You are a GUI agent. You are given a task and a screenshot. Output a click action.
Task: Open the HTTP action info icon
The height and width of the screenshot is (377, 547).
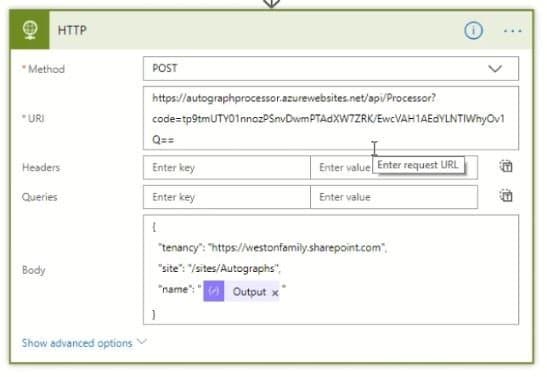coord(473,30)
